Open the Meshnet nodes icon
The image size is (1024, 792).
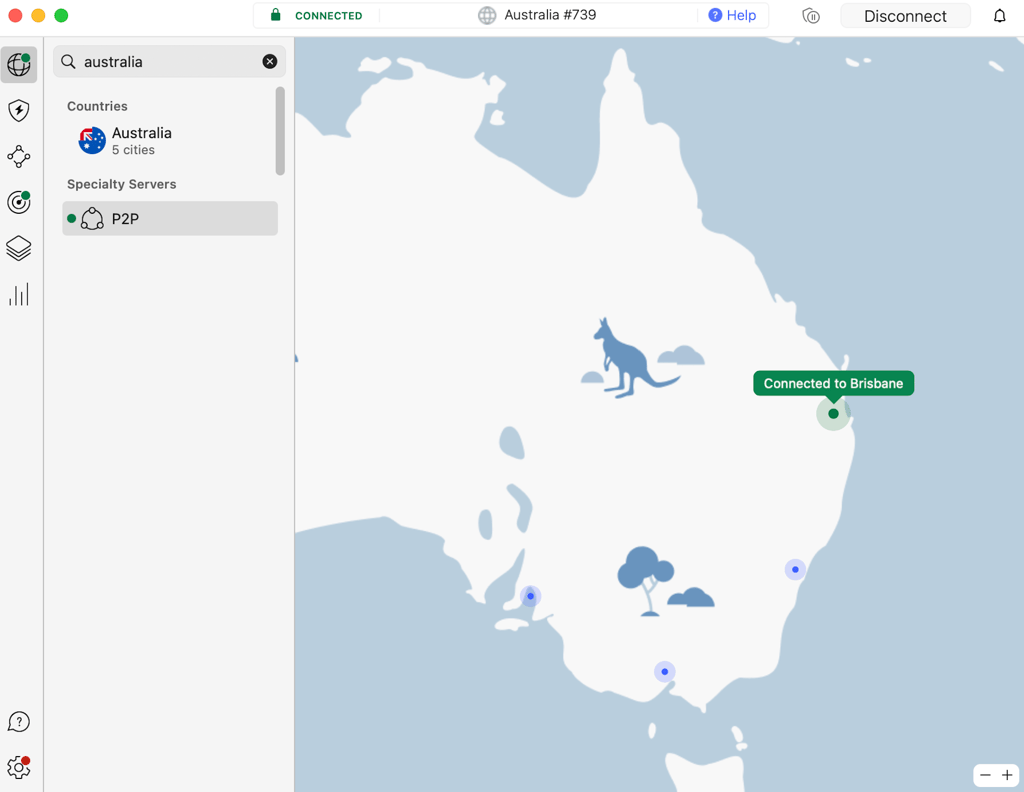point(18,156)
